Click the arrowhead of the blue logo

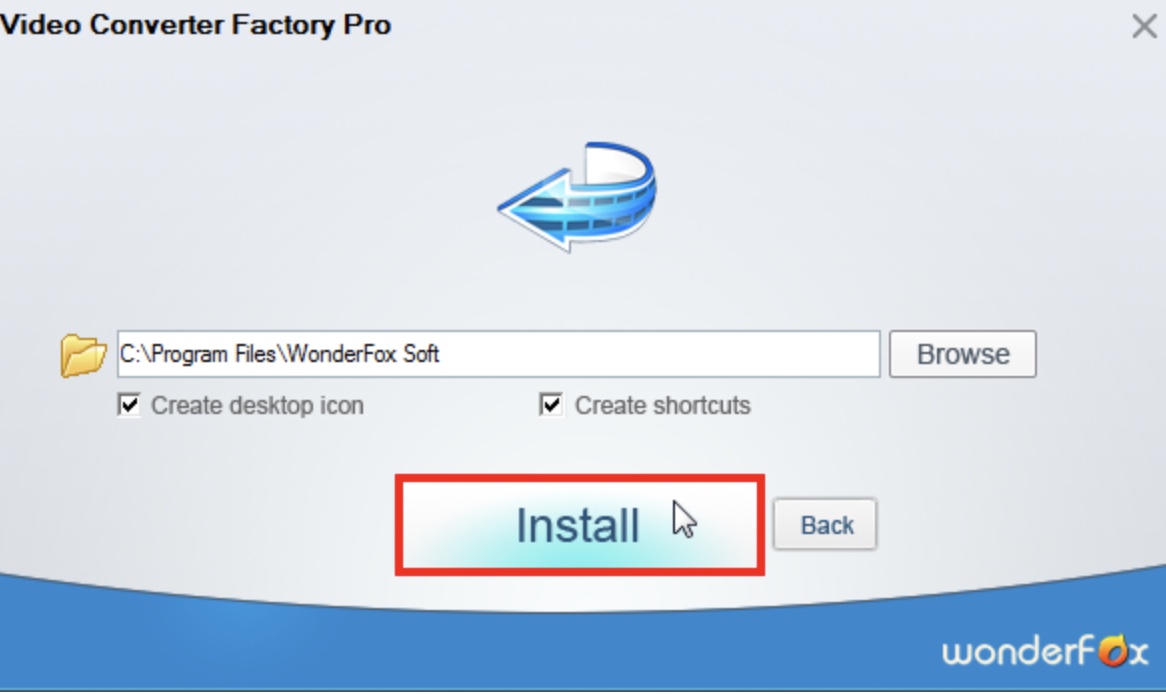click(x=534, y=208)
